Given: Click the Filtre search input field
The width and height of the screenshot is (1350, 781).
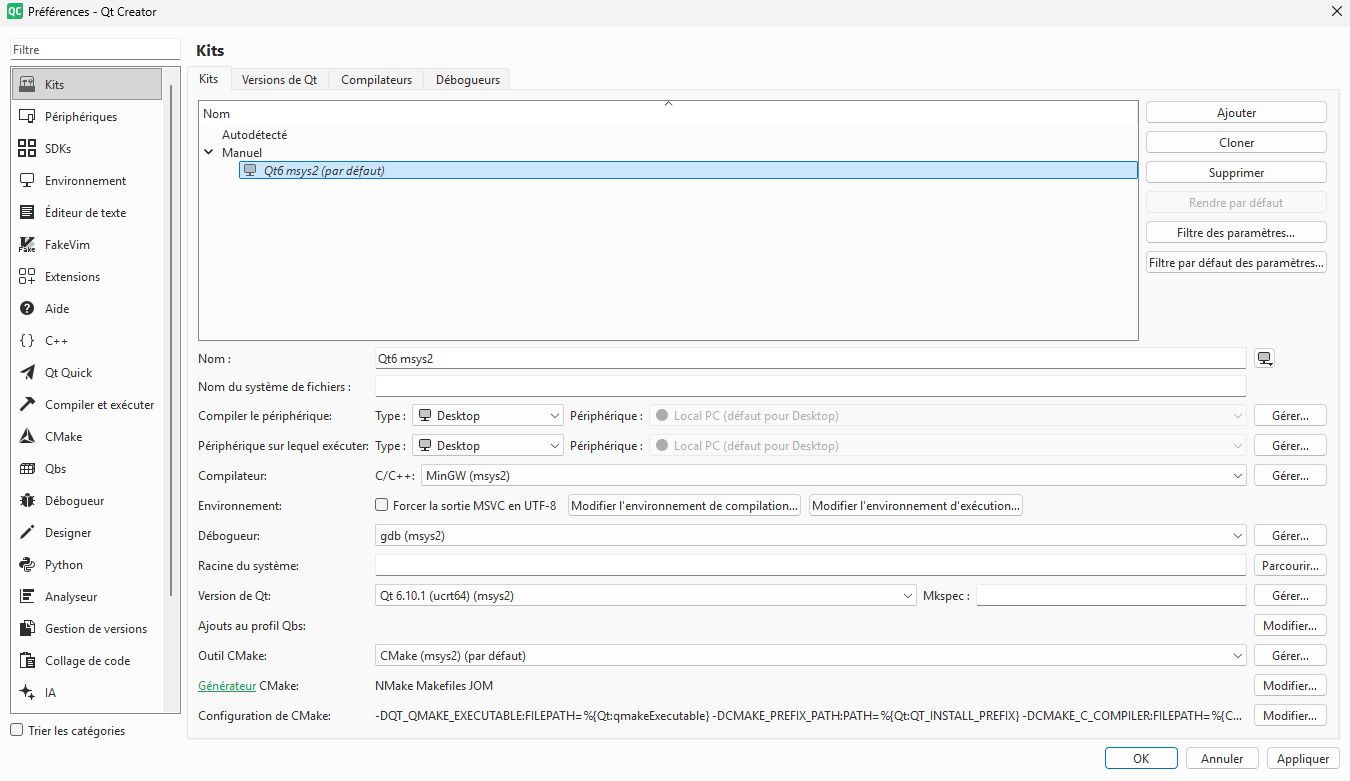Looking at the screenshot, I should (x=95, y=50).
